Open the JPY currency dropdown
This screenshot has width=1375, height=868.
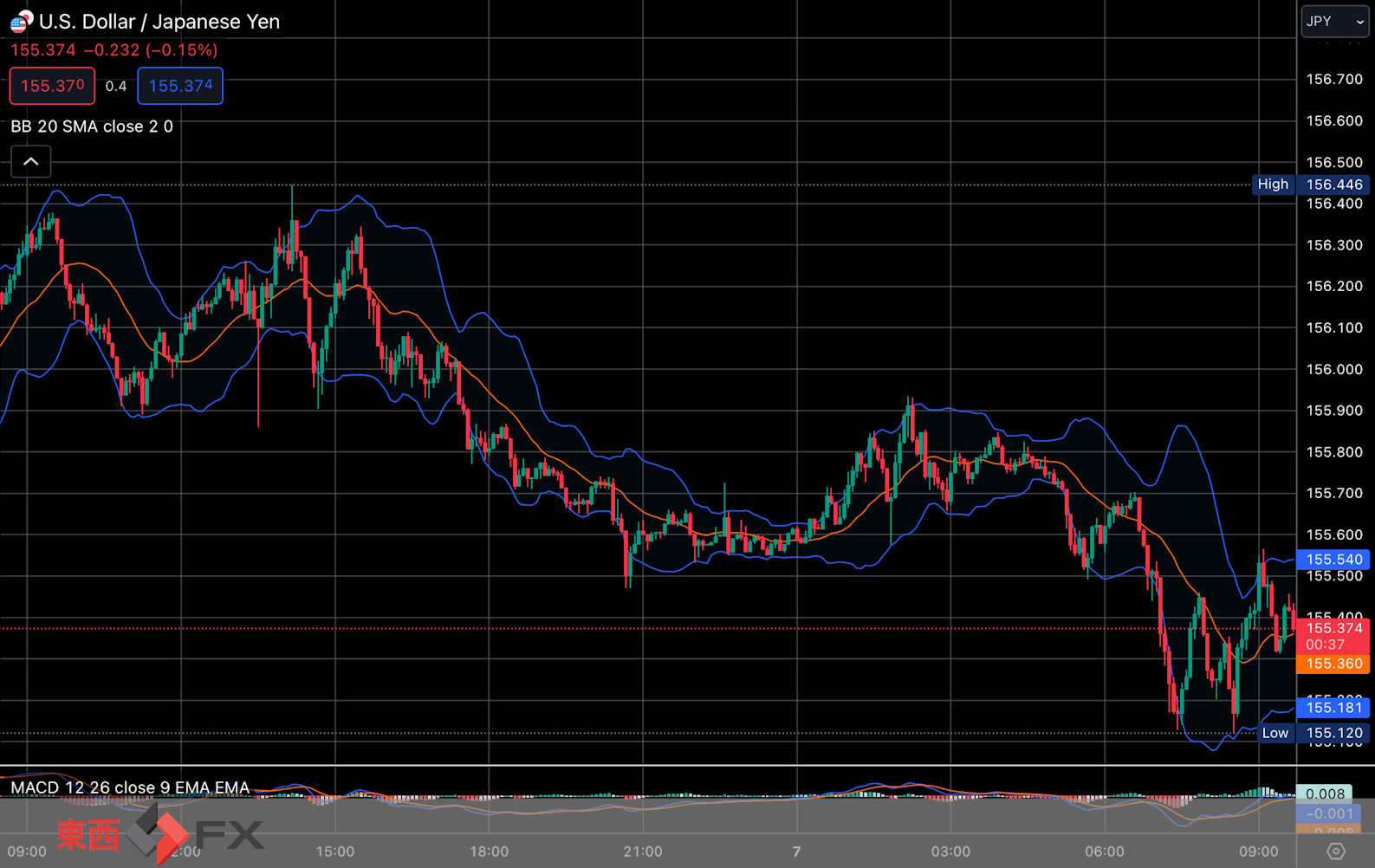pyautogui.click(x=1334, y=22)
